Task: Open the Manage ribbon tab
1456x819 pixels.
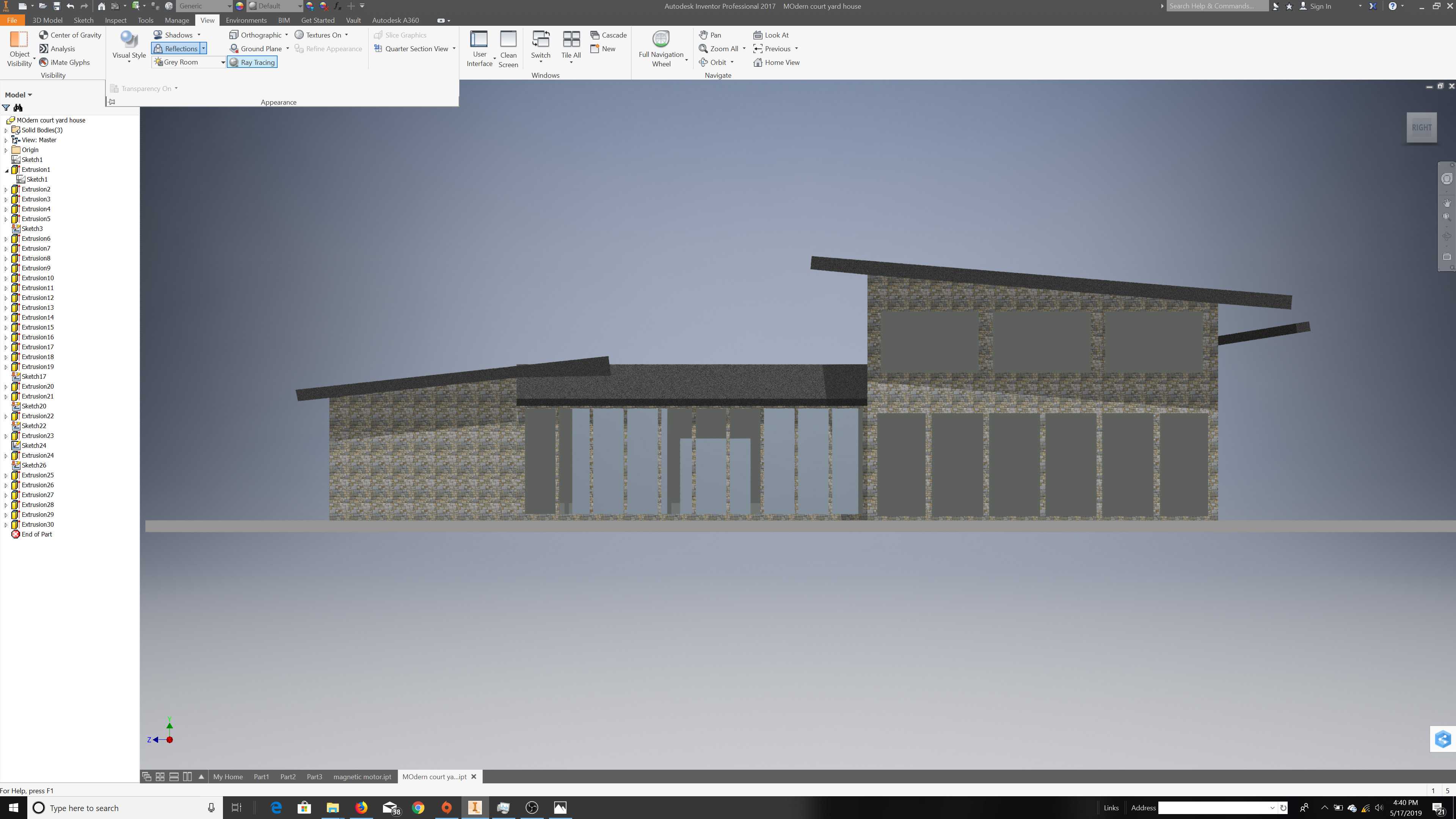Action: [177, 20]
